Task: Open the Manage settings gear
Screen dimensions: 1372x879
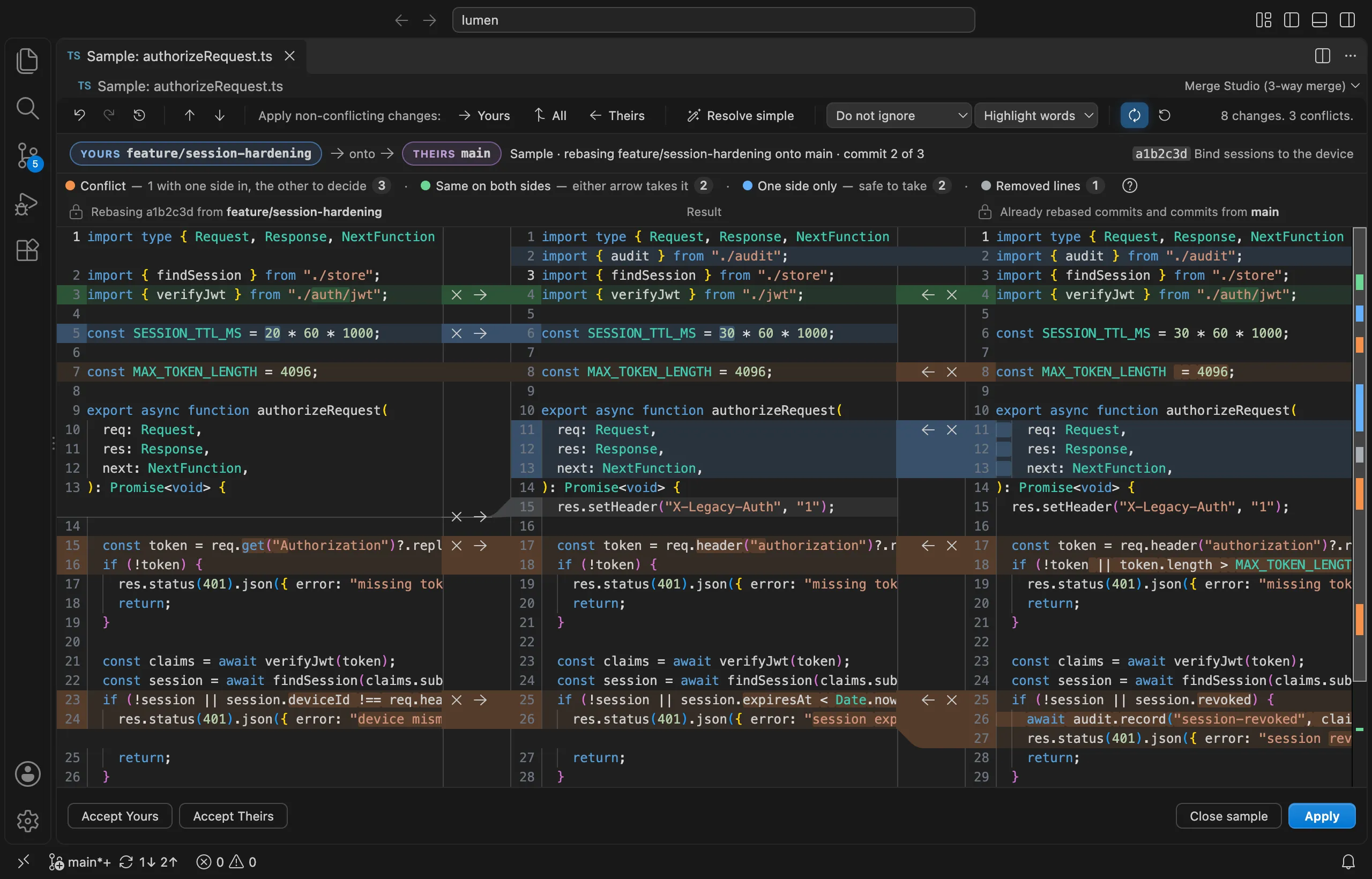Action: pos(27,821)
